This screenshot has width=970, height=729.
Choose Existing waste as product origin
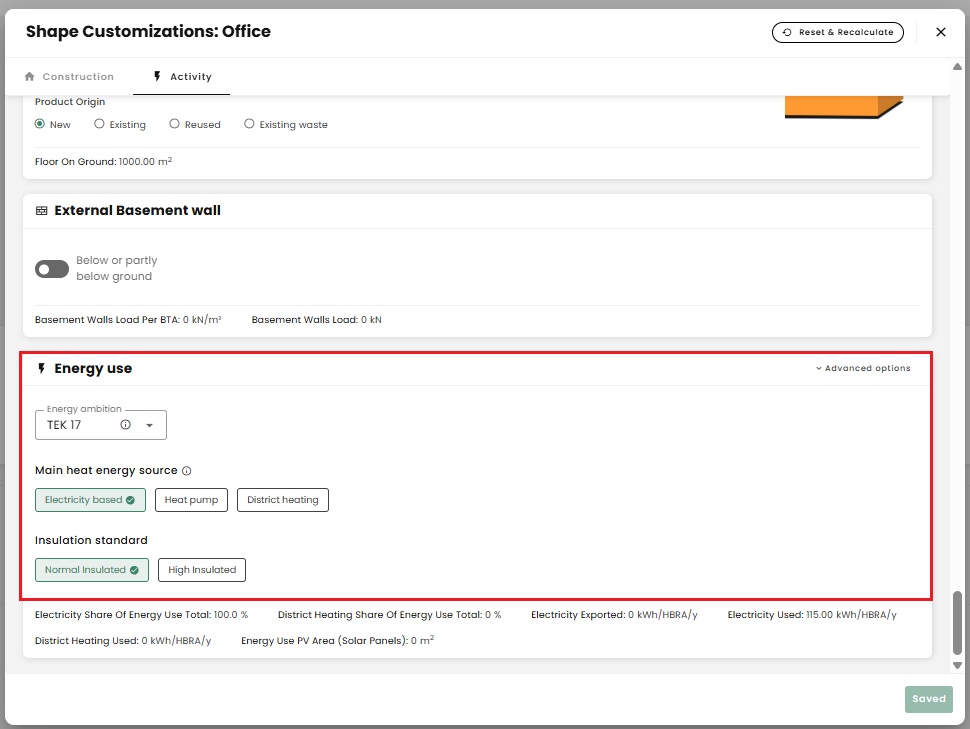click(x=249, y=125)
